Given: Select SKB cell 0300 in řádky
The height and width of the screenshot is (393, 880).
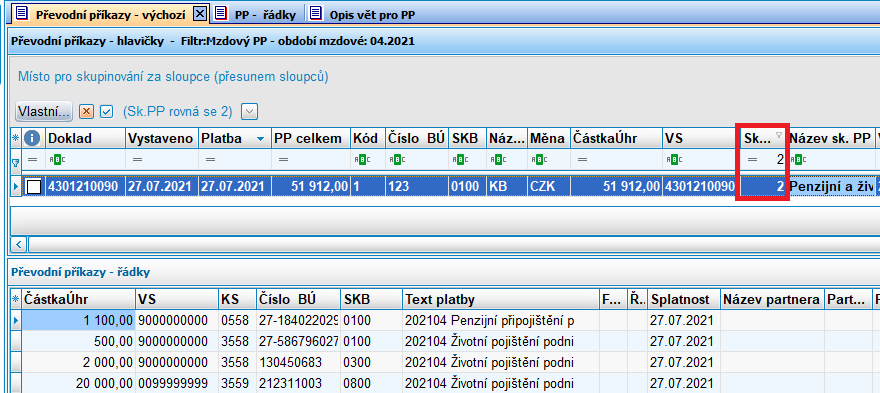Looking at the screenshot, I should tap(371, 363).
